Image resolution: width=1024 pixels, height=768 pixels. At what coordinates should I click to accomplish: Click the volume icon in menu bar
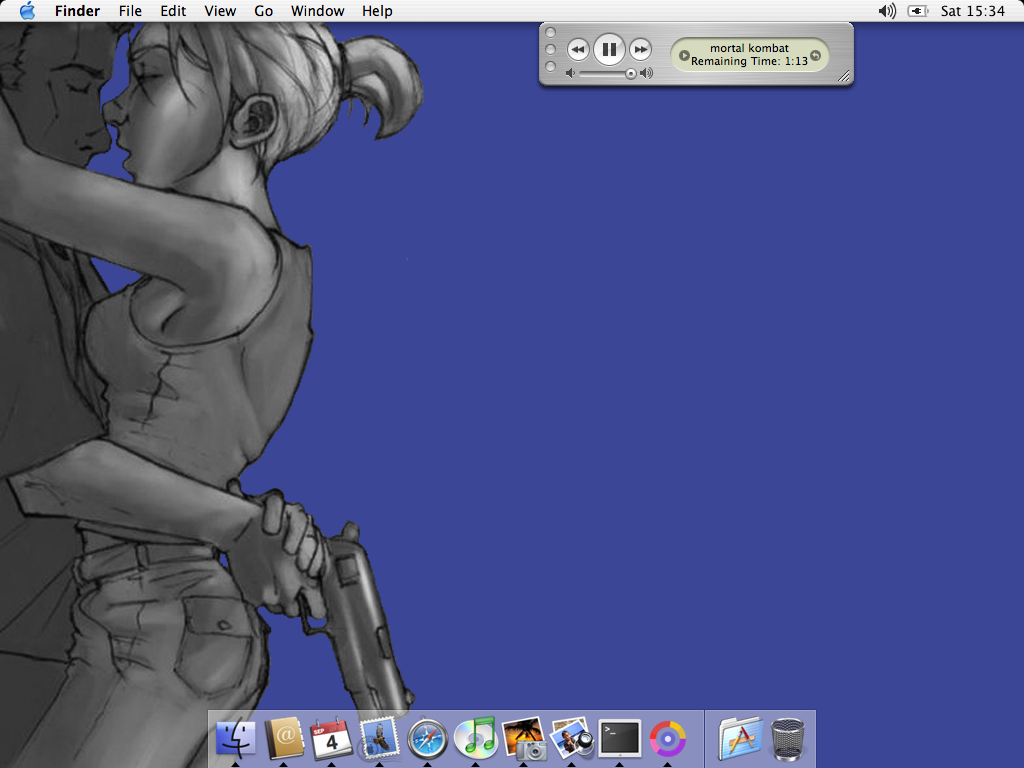[887, 11]
